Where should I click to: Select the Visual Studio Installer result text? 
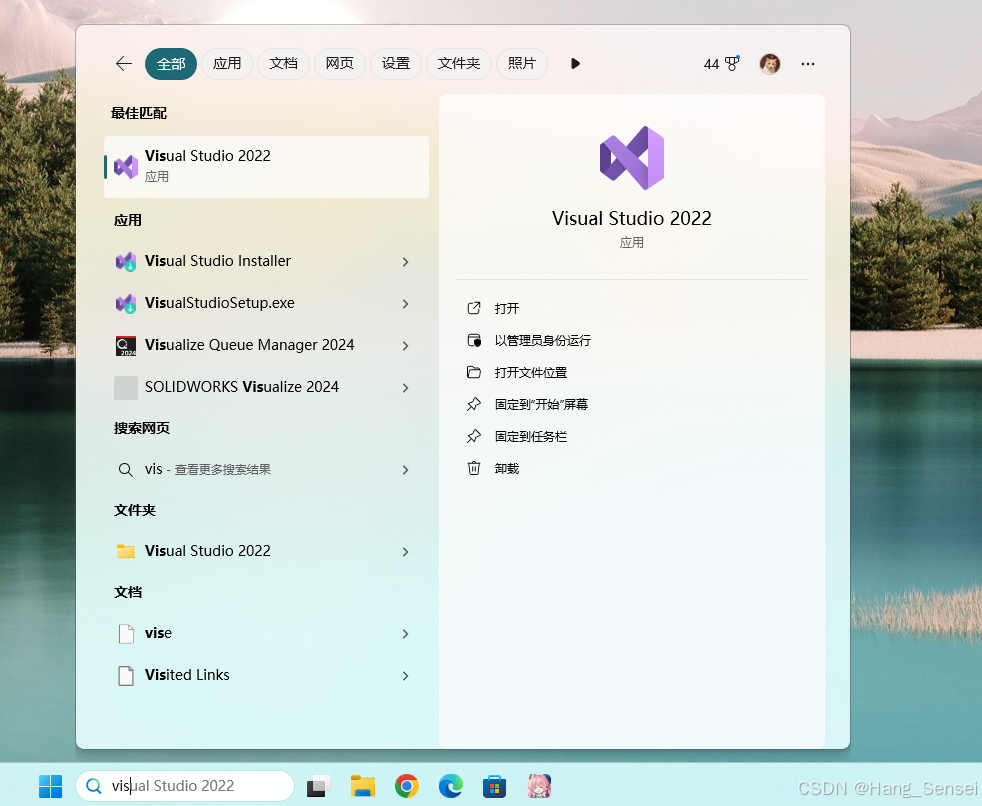coord(218,261)
